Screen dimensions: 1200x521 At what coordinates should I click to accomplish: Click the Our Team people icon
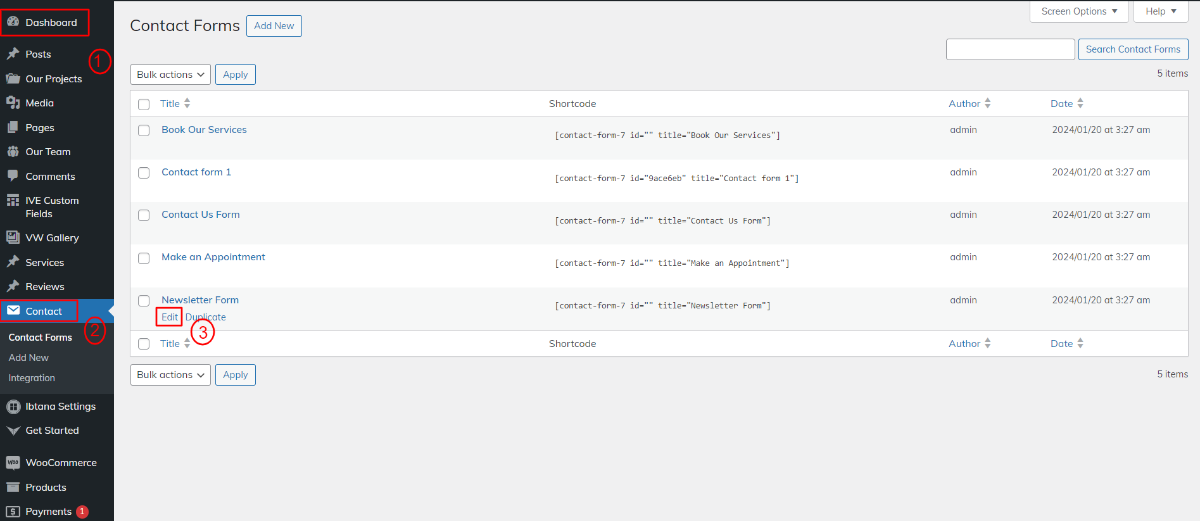[x=13, y=152]
